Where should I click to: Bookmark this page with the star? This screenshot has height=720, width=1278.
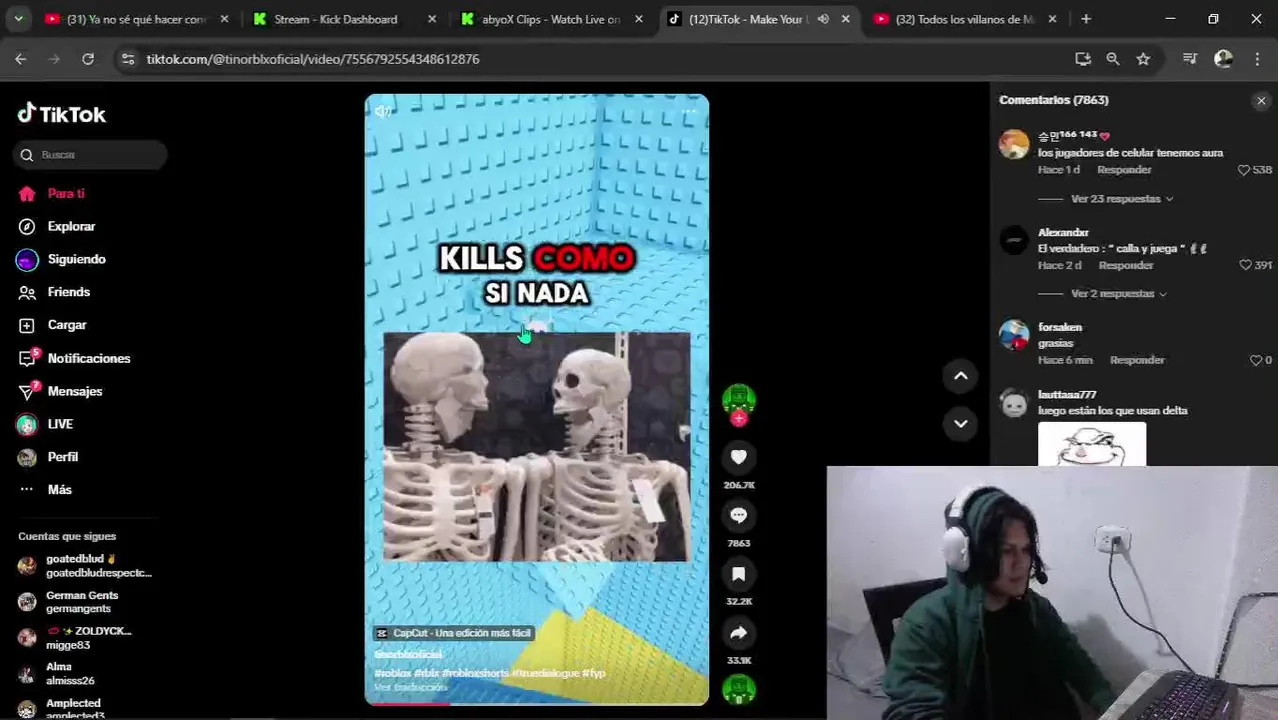[x=1143, y=59]
